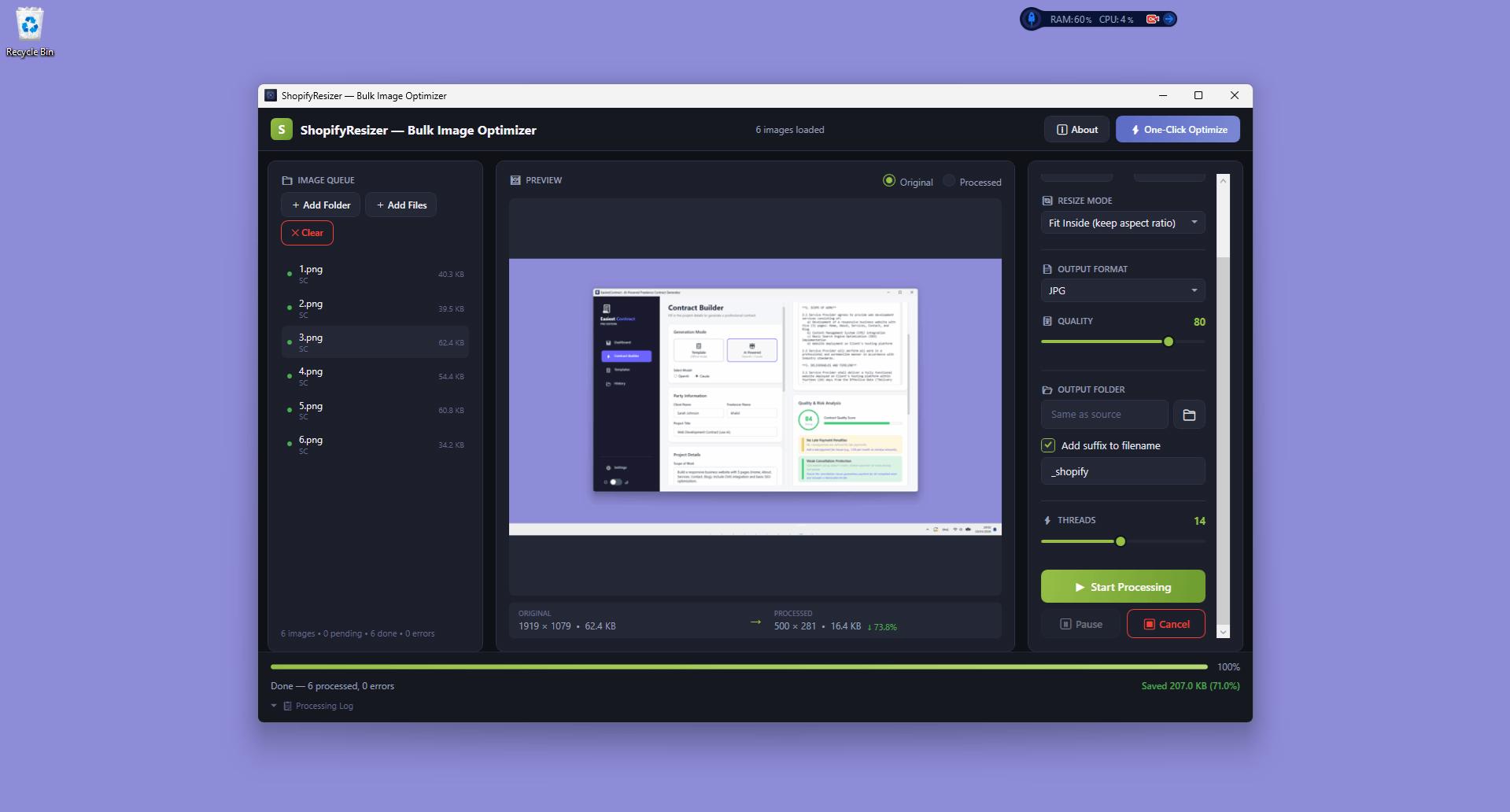
Task: Clear the image queue
Action: click(x=307, y=233)
